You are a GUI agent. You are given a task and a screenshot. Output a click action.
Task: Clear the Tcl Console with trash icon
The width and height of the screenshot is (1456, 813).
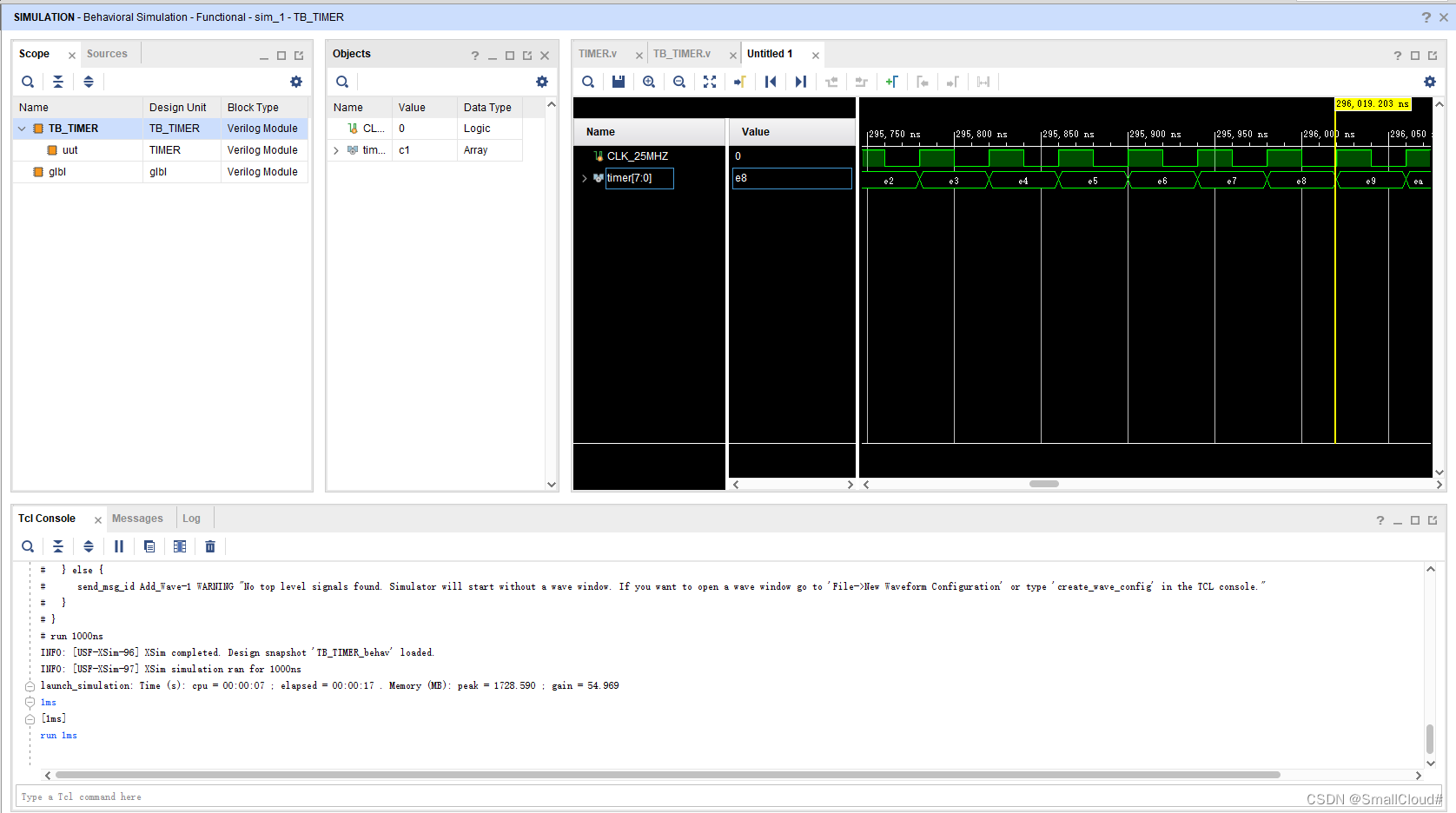[x=210, y=546]
